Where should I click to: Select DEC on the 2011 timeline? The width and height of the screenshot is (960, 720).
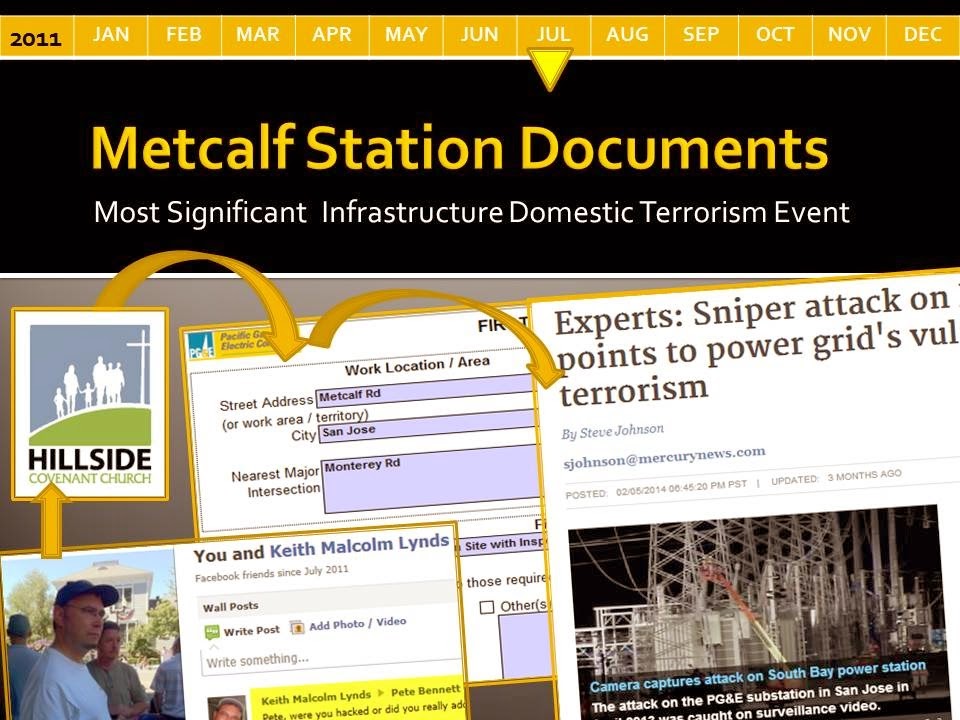[923, 35]
